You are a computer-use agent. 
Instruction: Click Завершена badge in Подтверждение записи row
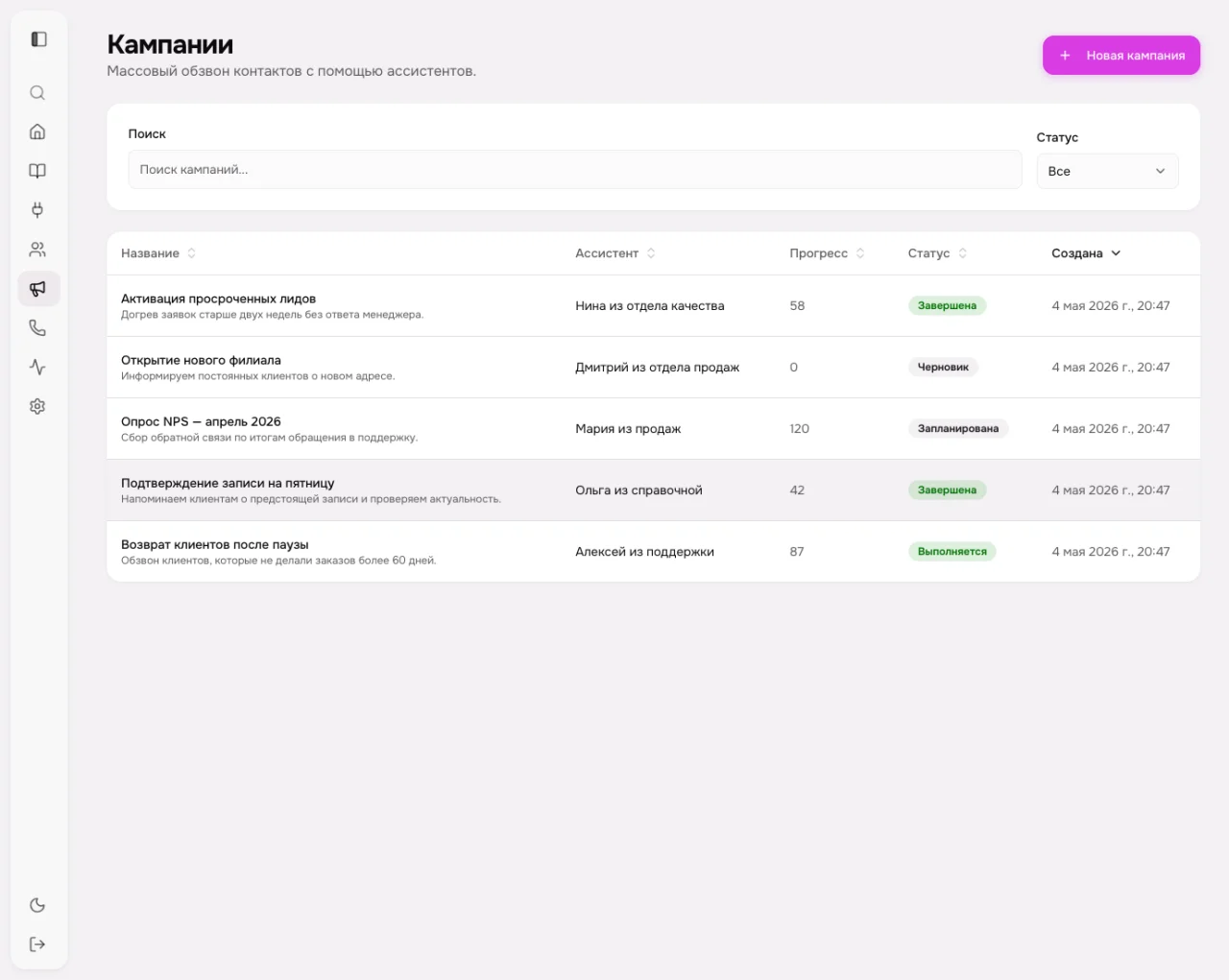[947, 490]
